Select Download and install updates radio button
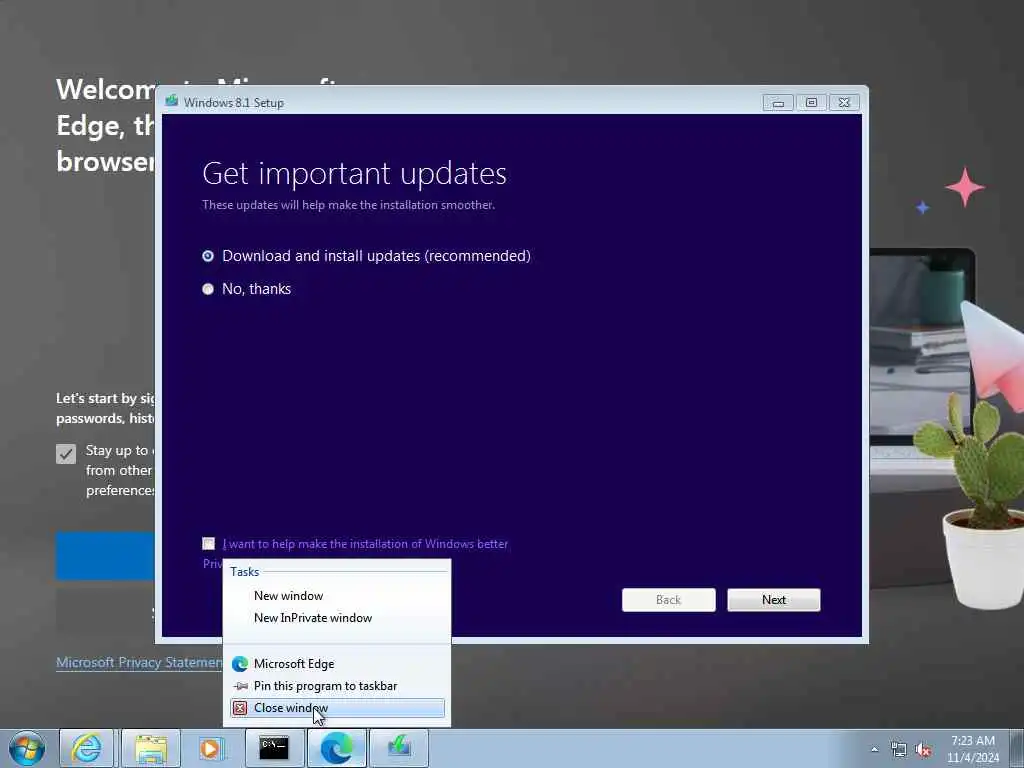The height and width of the screenshot is (768, 1024). pyautogui.click(x=208, y=256)
